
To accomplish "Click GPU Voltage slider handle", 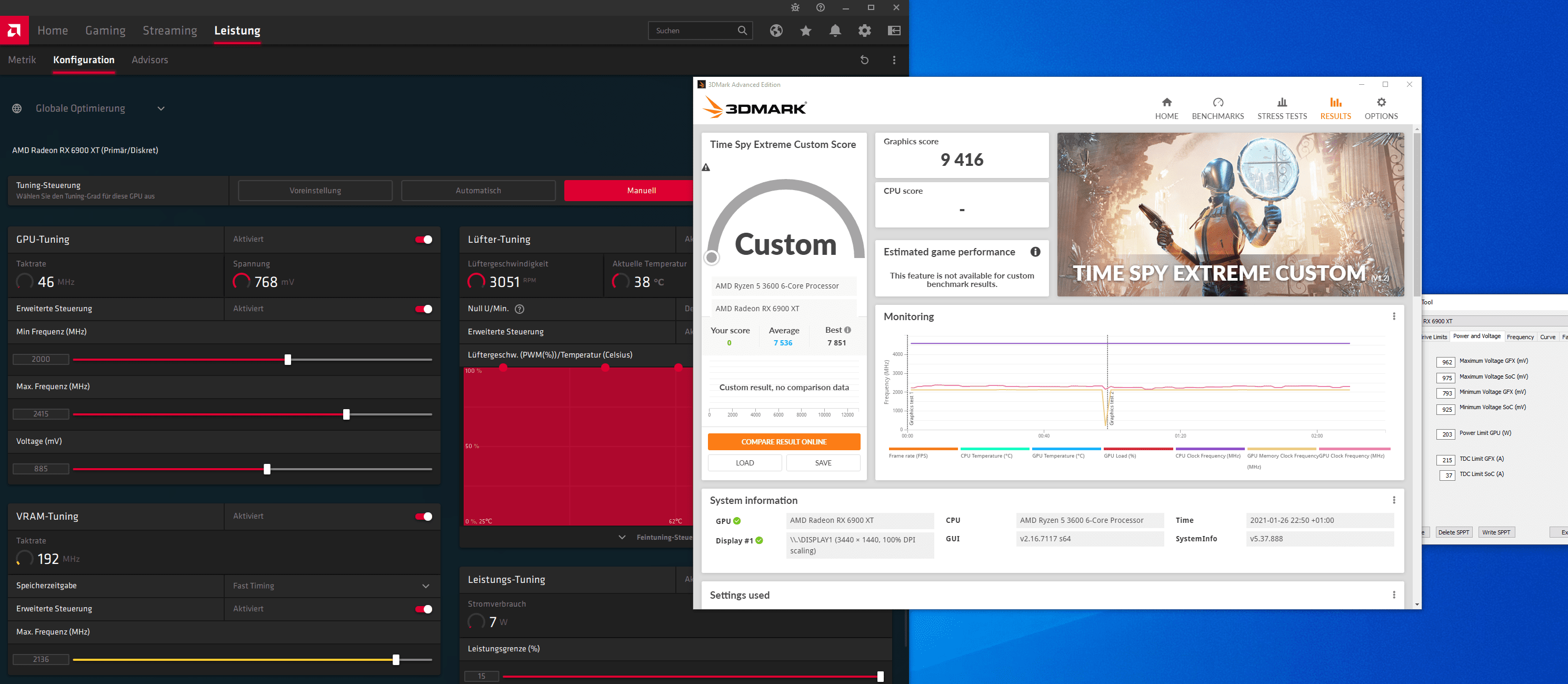I will click(267, 469).
